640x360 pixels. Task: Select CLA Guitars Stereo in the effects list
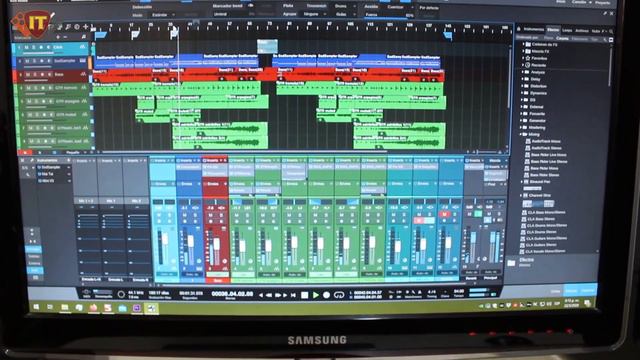coord(540,245)
